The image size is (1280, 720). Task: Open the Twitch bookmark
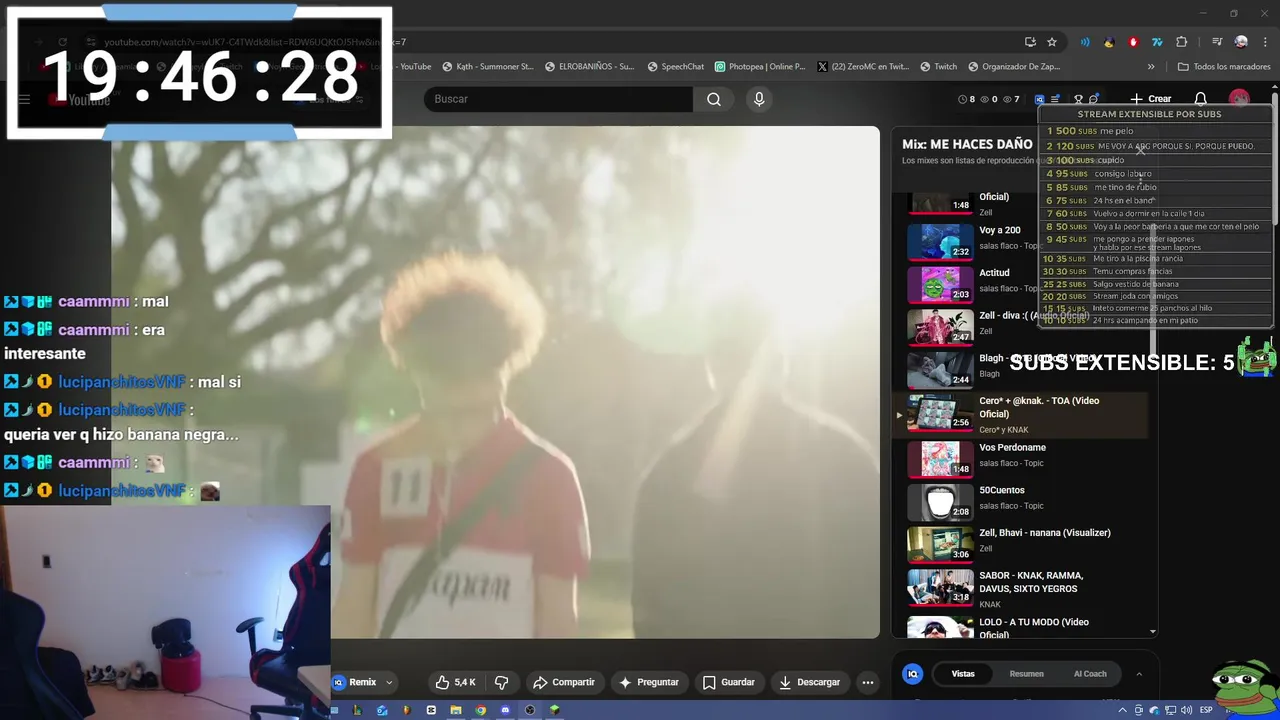[938, 67]
